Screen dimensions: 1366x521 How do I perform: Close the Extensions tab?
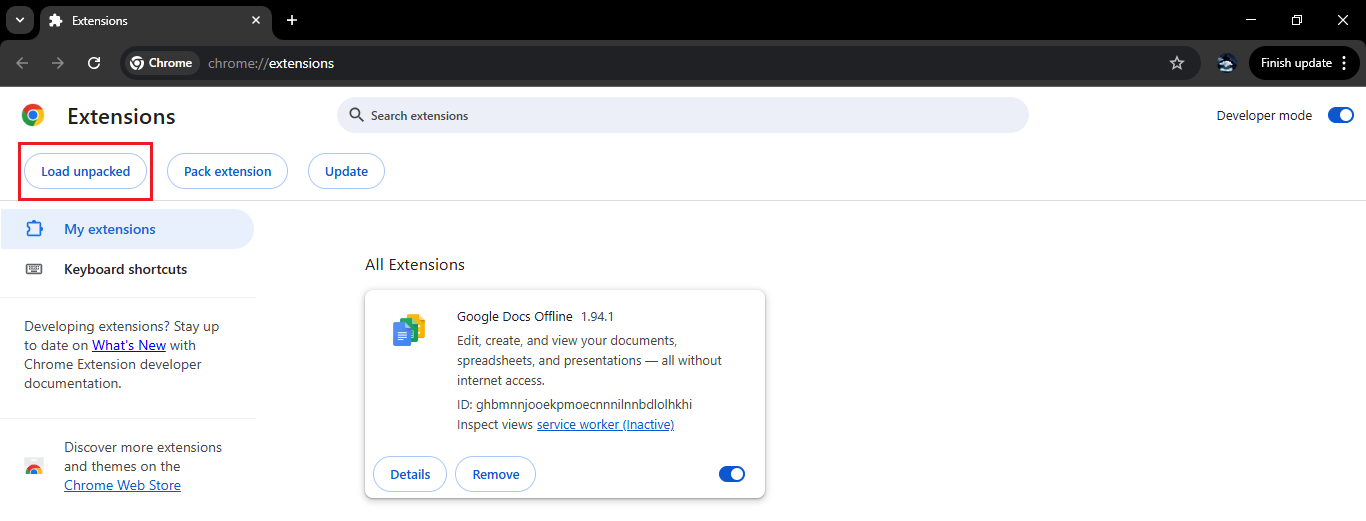click(x=256, y=20)
